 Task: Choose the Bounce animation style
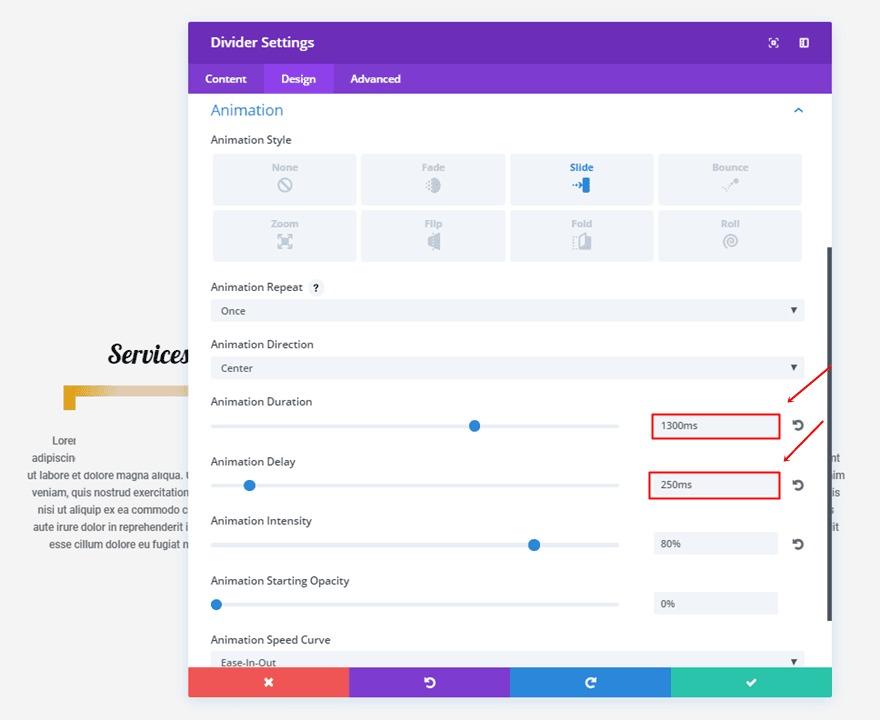click(730, 179)
